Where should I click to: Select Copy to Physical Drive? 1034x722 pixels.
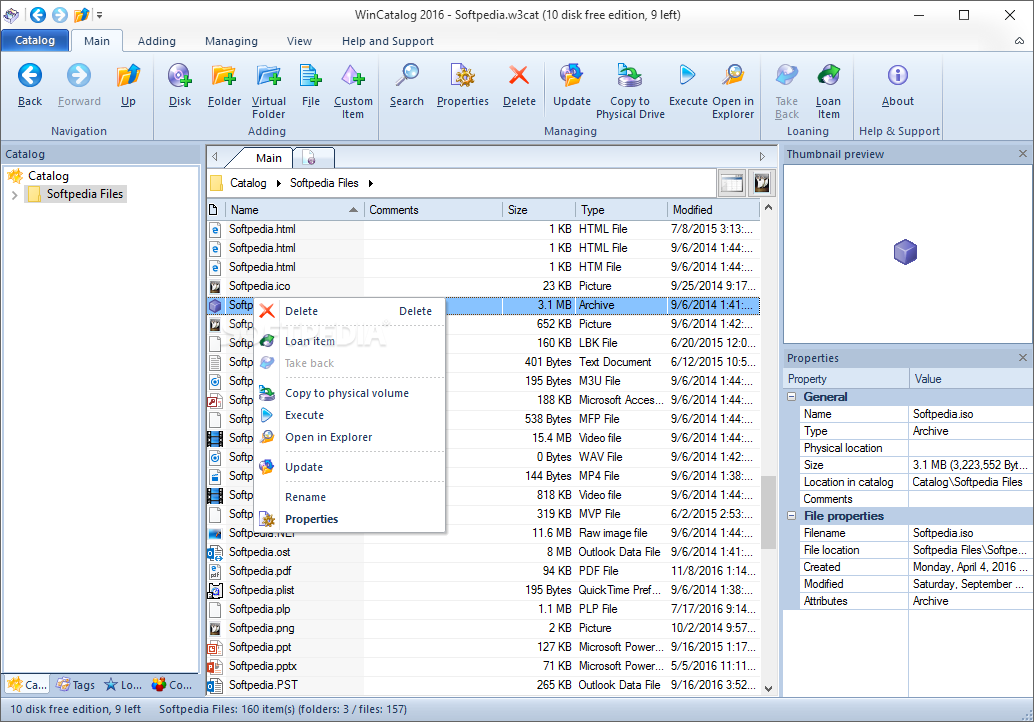click(630, 91)
